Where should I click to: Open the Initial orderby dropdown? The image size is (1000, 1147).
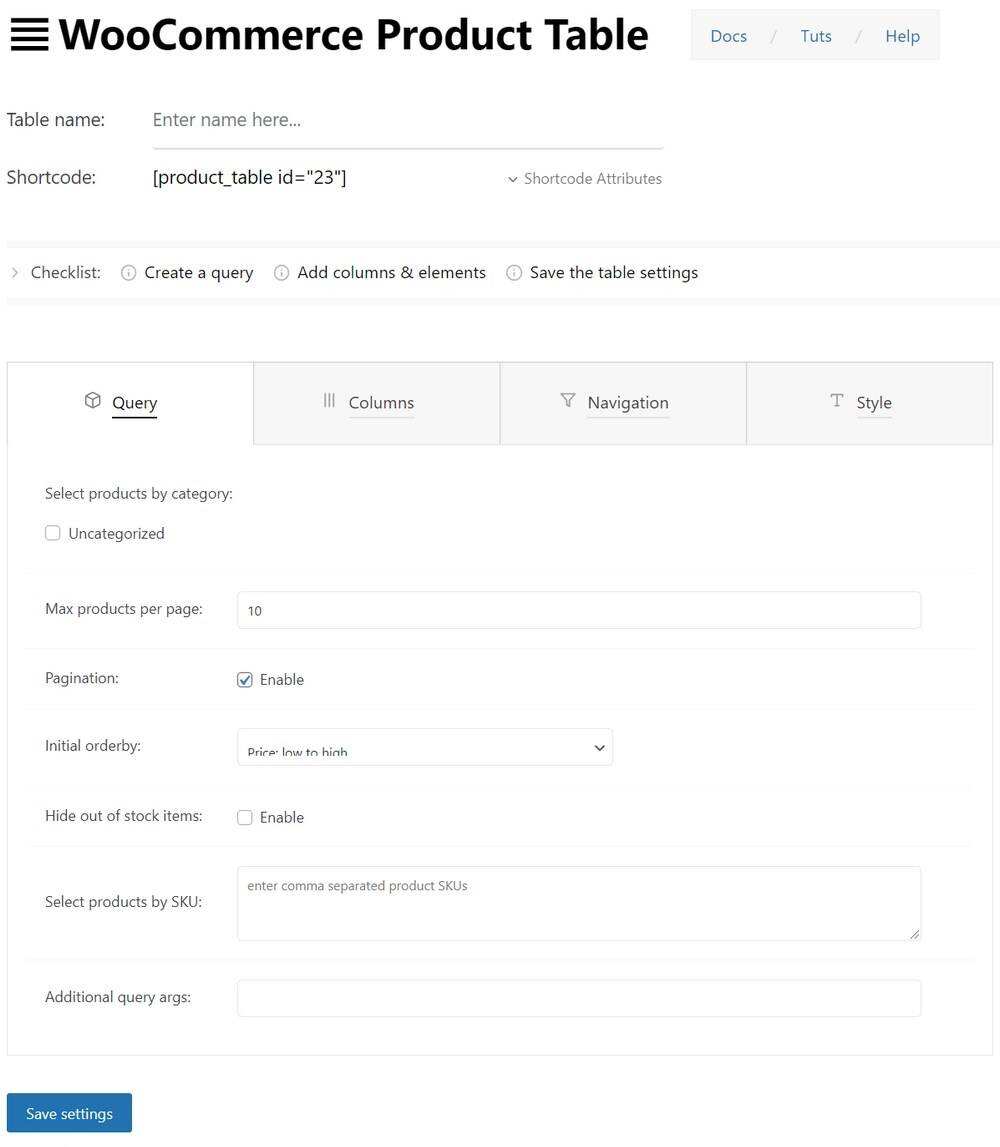click(x=425, y=748)
